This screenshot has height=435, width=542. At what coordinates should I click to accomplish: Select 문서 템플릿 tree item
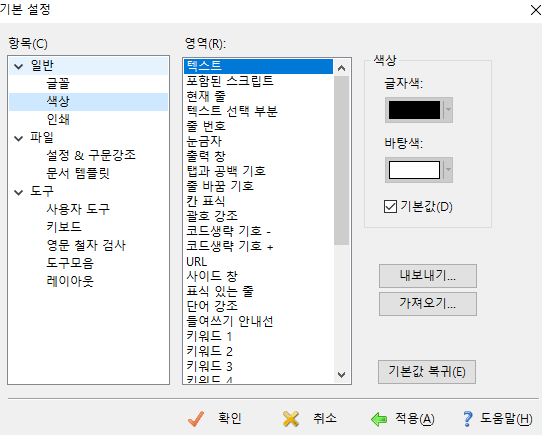coord(78,173)
